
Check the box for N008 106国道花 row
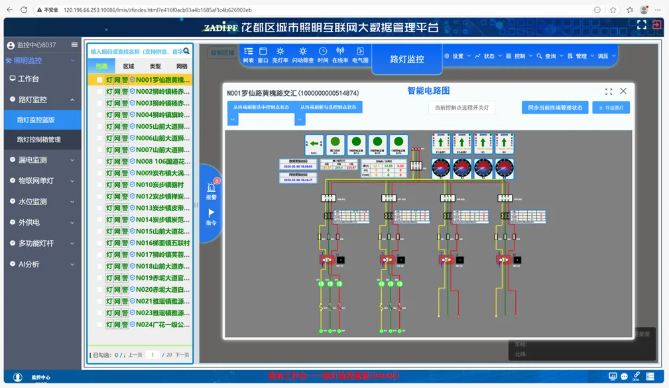click(x=99, y=161)
